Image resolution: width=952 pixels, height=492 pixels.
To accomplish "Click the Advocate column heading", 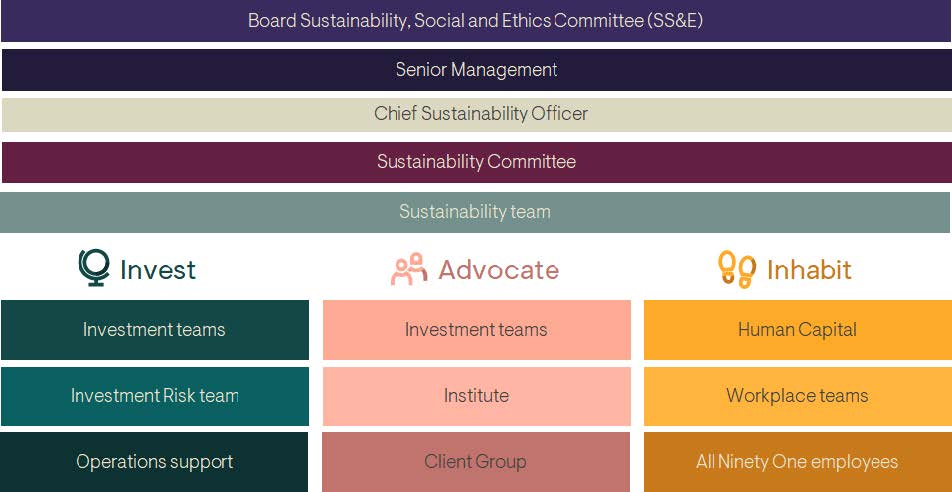I will pyautogui.click(x=498, y=270).
